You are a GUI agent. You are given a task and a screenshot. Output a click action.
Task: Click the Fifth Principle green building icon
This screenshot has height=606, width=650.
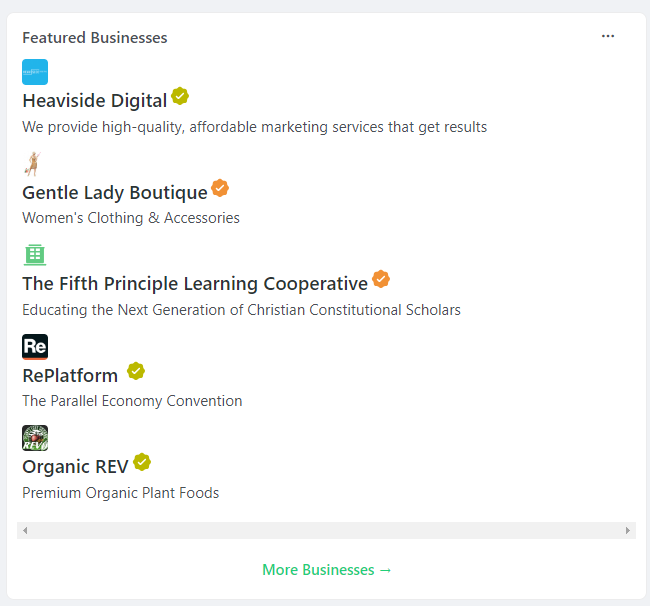(35, 255)
